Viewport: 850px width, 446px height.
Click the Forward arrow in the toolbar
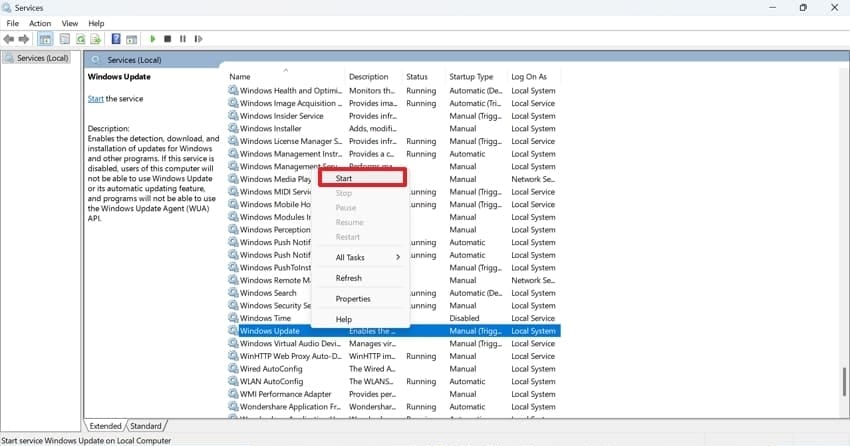24,39
